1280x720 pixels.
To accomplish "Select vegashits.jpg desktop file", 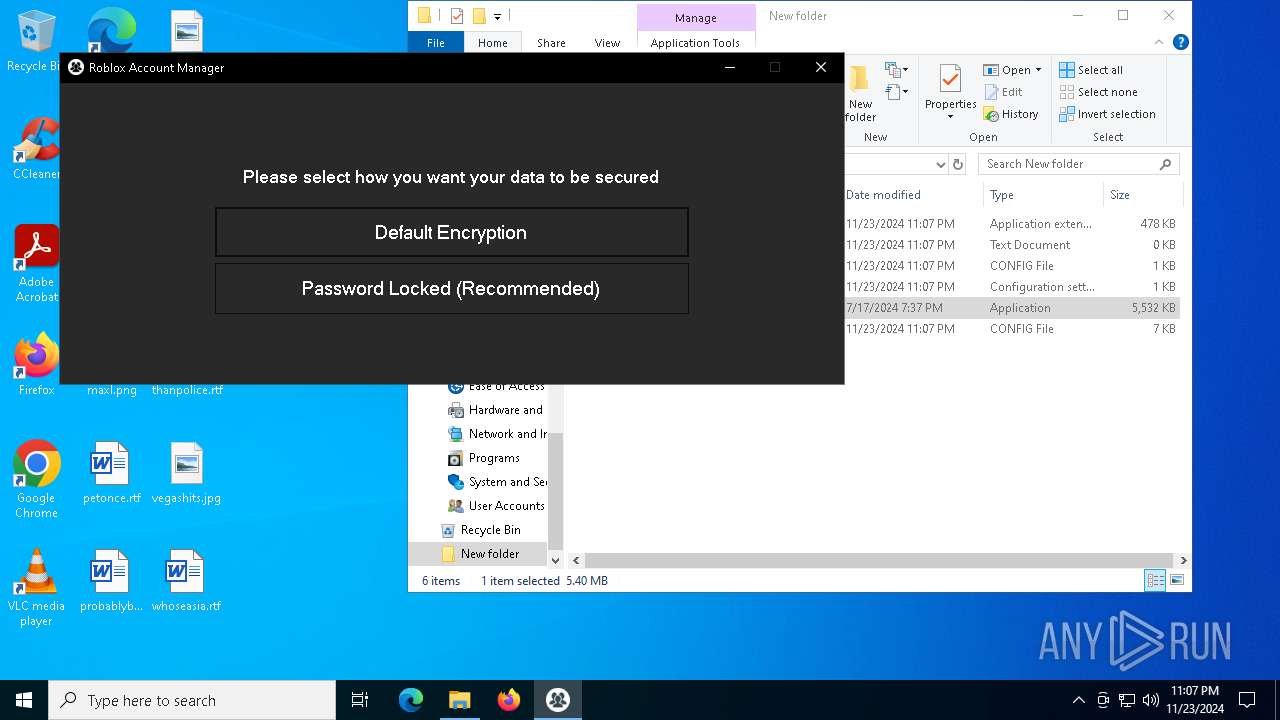I will point(186,474).
